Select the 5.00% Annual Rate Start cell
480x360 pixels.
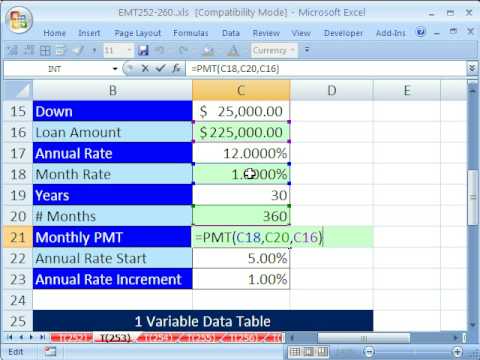coord(241,258)
